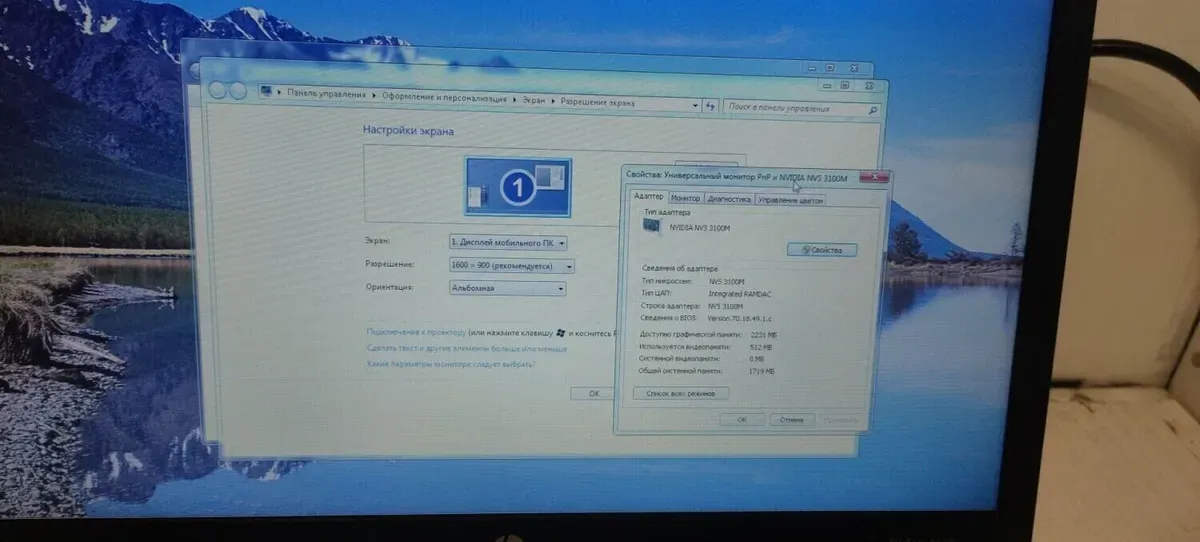
Task: Switch to the Диагностика tab
Action: point(728,199)
